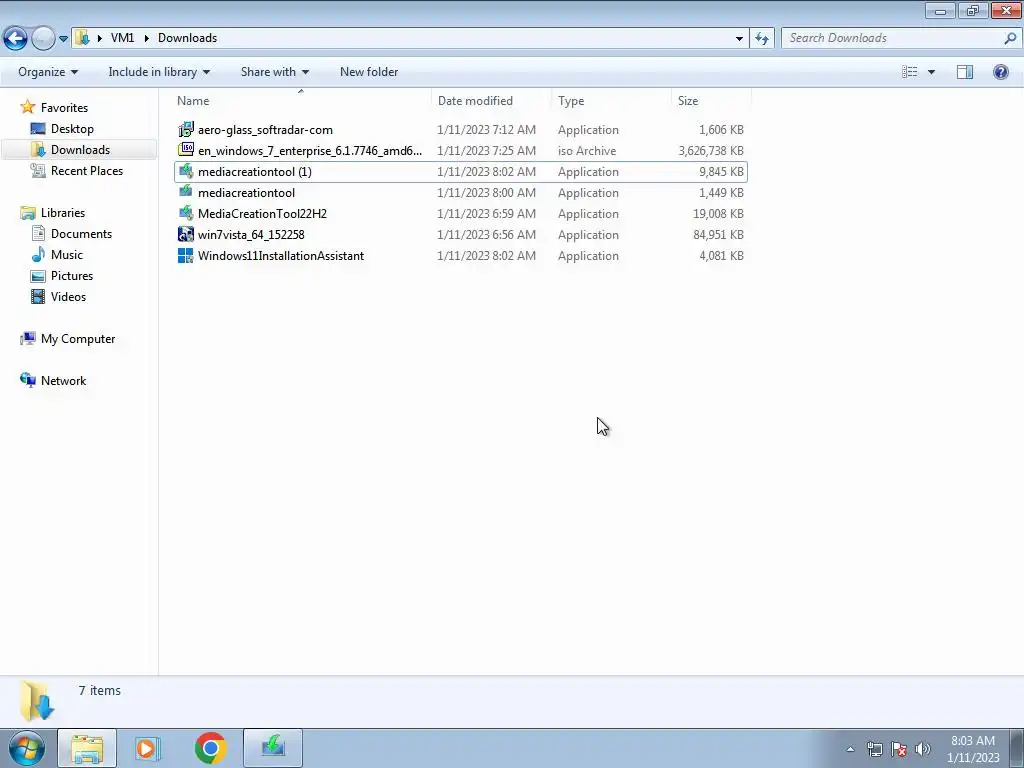Open the Organize menu

(48, 72)
